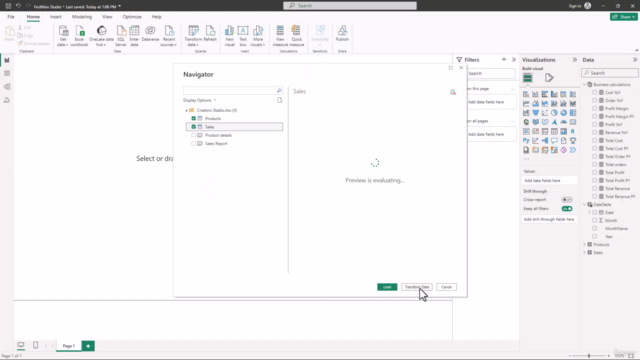Expand the Products table in Data pane
Screen dimensions: 640x360
(584, 244)
